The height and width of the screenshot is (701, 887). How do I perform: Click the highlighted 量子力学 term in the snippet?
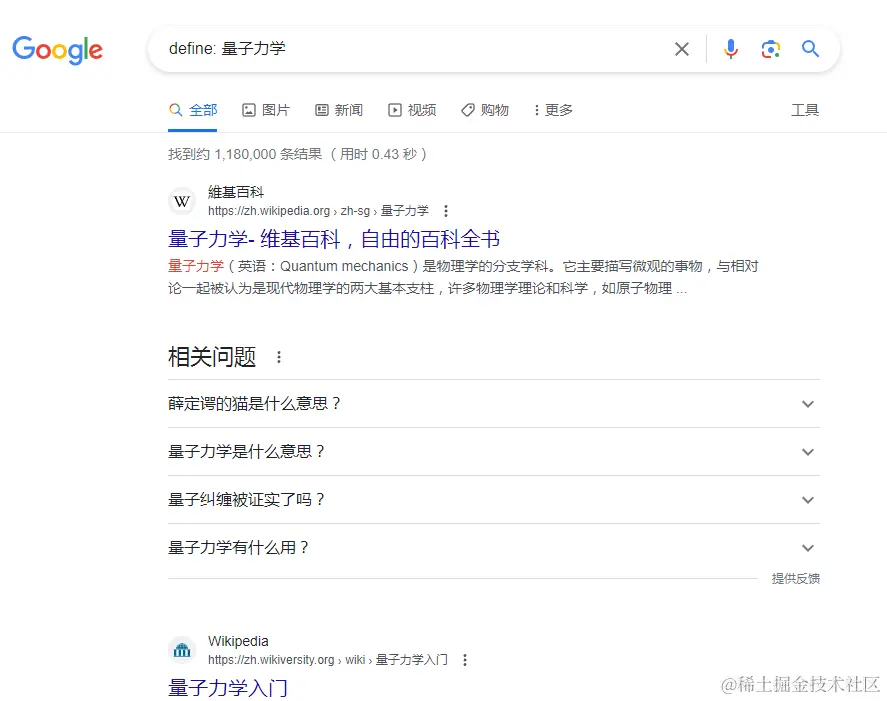click(x=196, y=266)
